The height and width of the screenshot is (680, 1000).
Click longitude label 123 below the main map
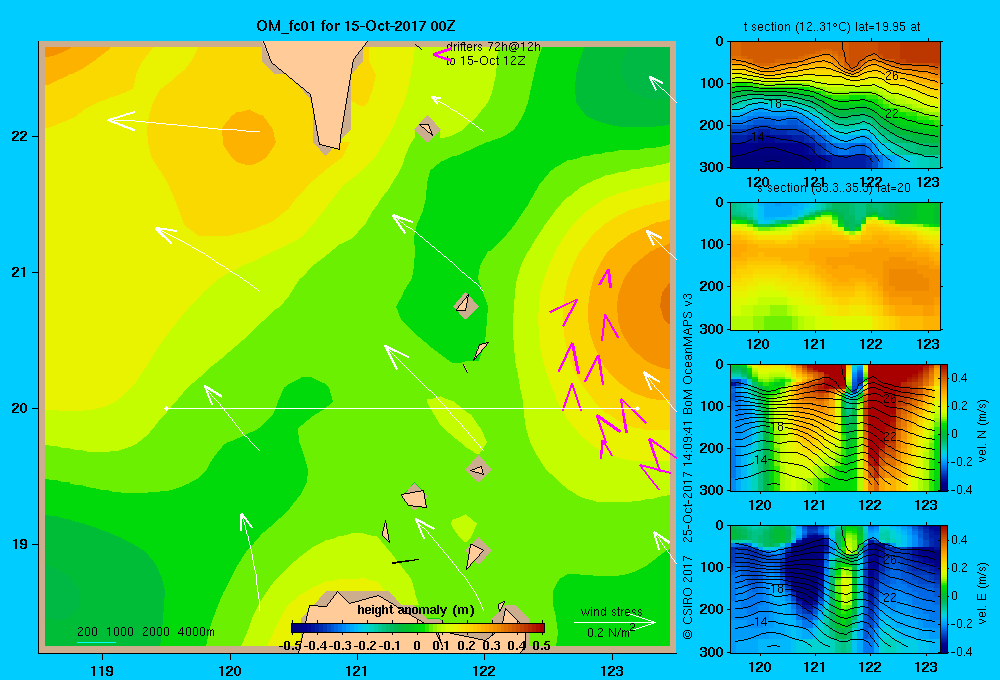(612, 670)
